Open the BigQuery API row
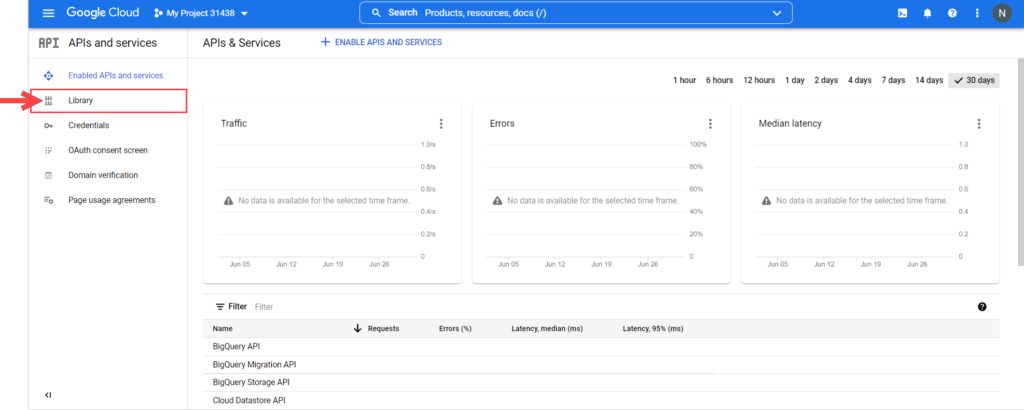 tap(601, 347)
